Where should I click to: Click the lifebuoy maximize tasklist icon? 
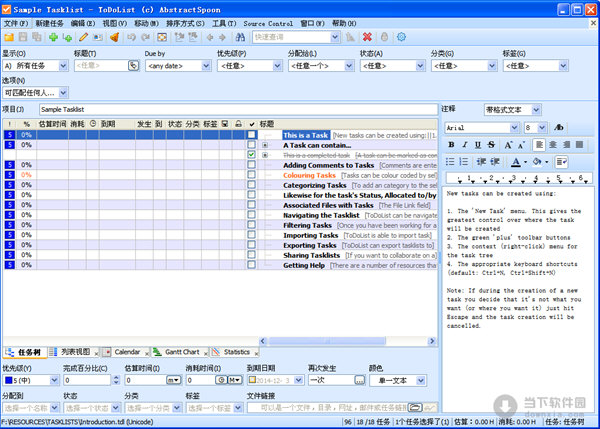[162, 37]
